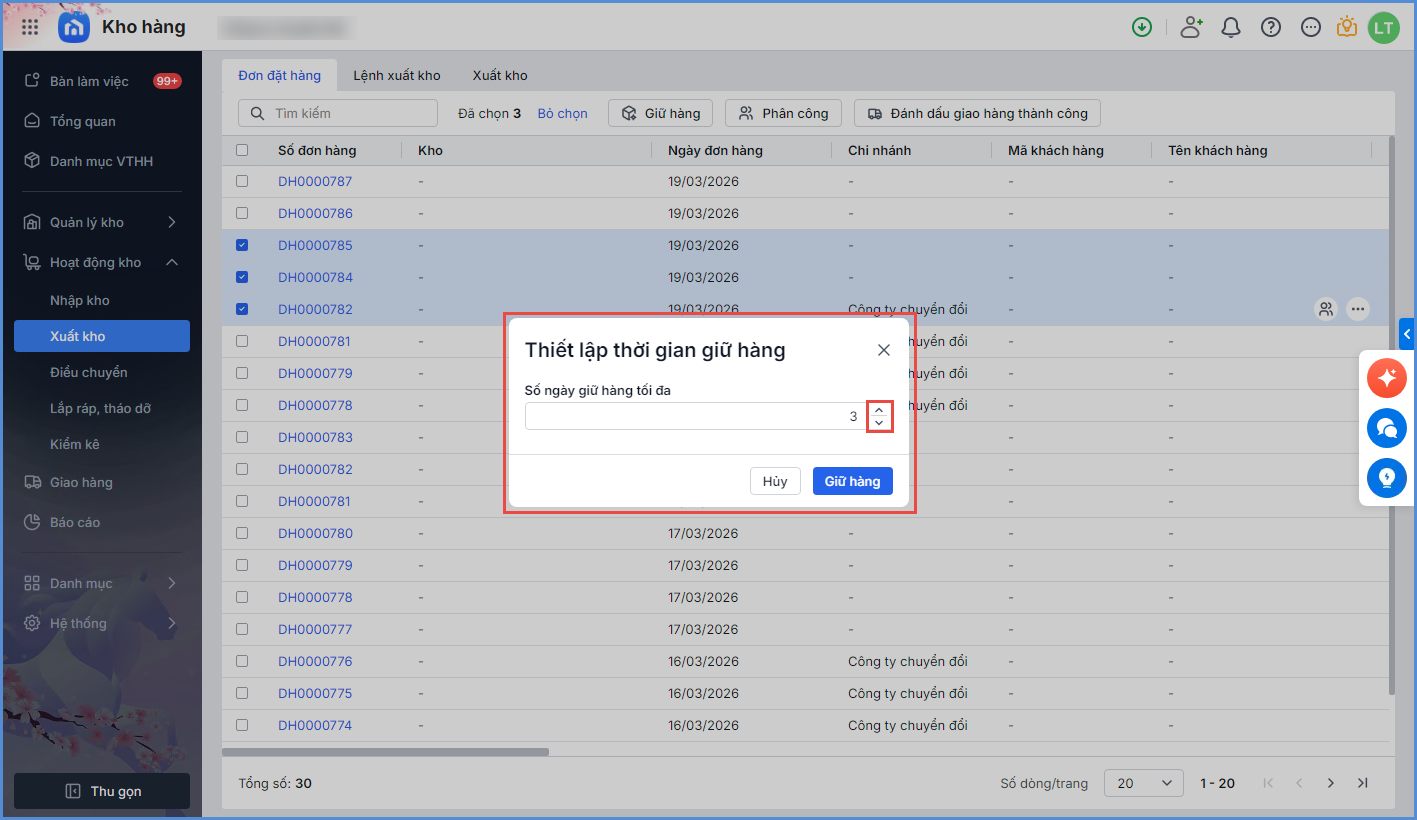Toggle the select-all checkbox in table header
The height and width of the screenshot is (820, 1417).
(x=242, y=150)
